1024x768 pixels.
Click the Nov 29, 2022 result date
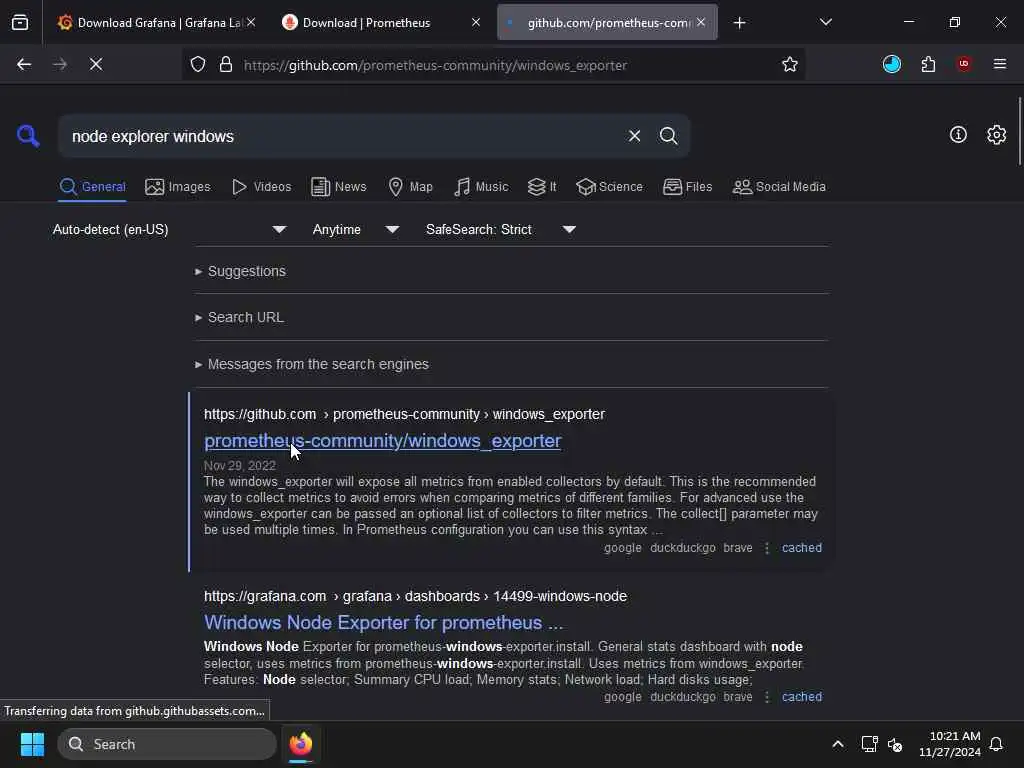coord(240,466)
